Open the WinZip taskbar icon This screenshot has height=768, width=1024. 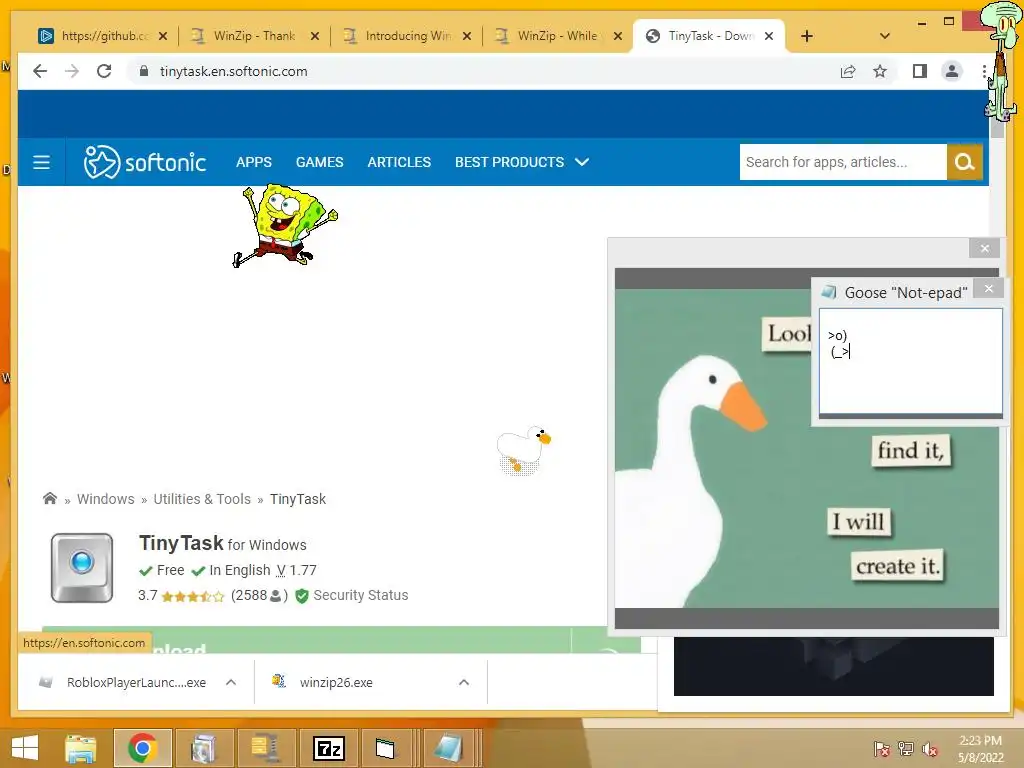coord(265,748)
